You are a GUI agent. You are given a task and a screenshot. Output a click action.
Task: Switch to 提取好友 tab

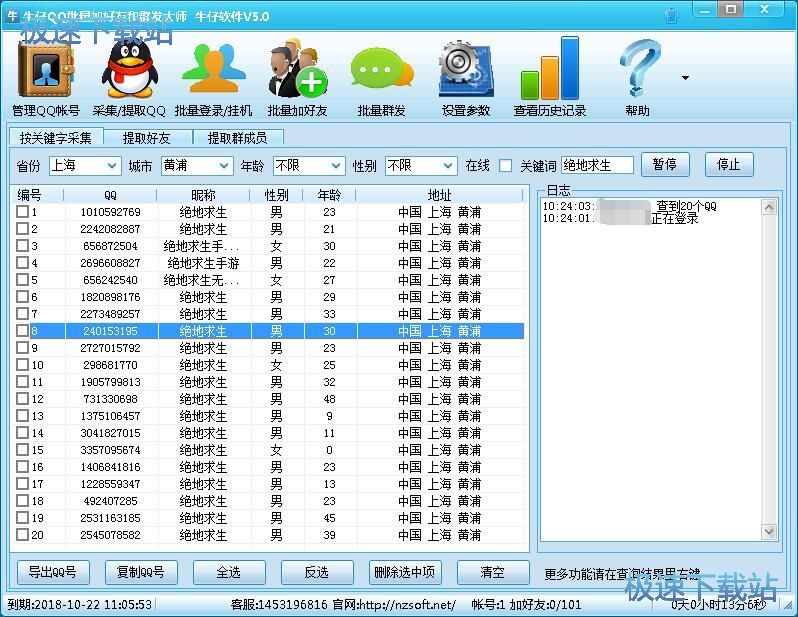pos(147,138)
